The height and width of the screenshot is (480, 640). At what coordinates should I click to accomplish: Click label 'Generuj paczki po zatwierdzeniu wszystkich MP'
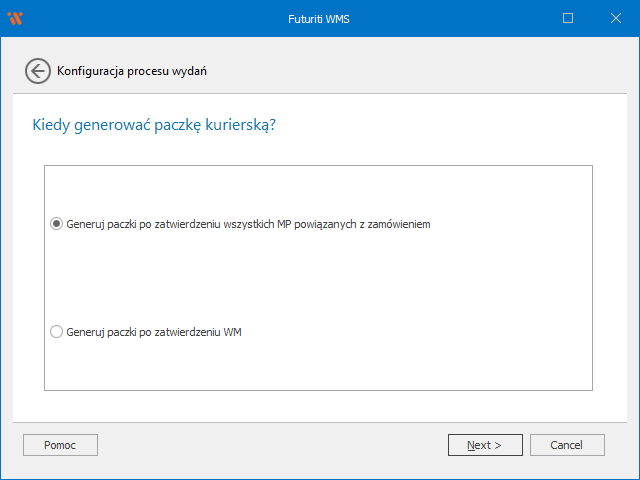248,224
